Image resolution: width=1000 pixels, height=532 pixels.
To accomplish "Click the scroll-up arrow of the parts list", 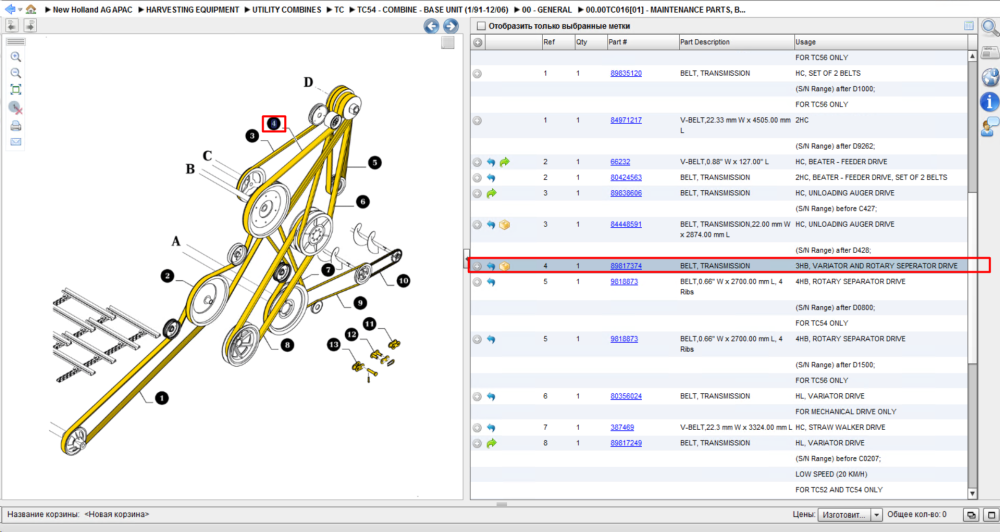I will coord(973,56).
